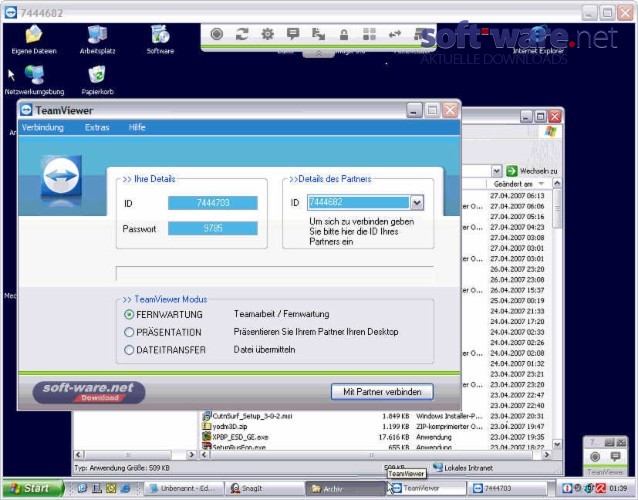Click the taskbar clock showing 01:39

(x=618, y=488)
